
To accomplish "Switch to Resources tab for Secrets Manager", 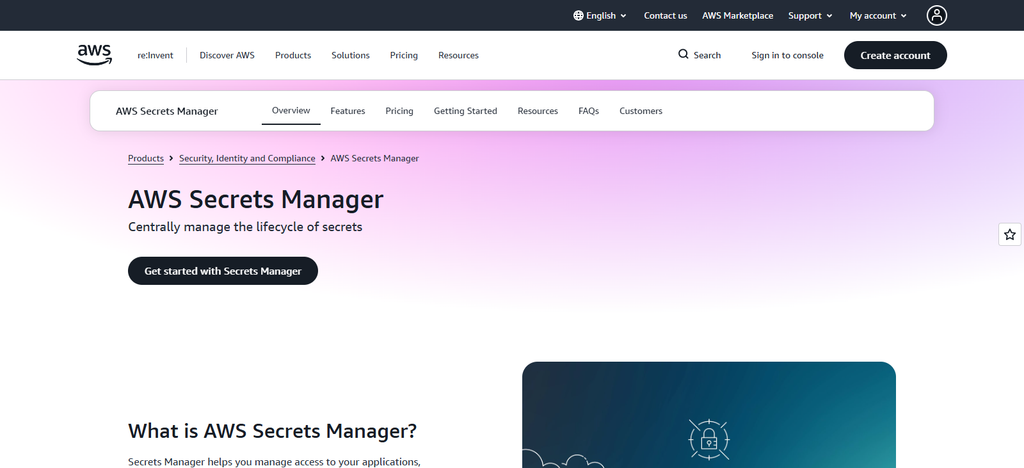I will [537, 111].
